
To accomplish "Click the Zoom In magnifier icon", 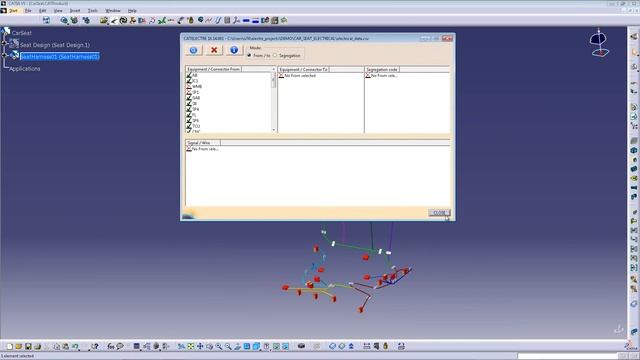I will [x=219, y=347].
